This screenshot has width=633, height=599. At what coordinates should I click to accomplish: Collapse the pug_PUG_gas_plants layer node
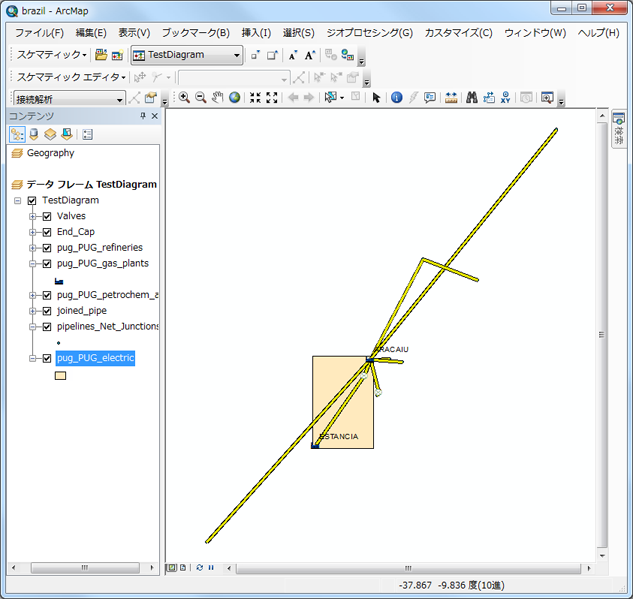(x=32, y=264)
